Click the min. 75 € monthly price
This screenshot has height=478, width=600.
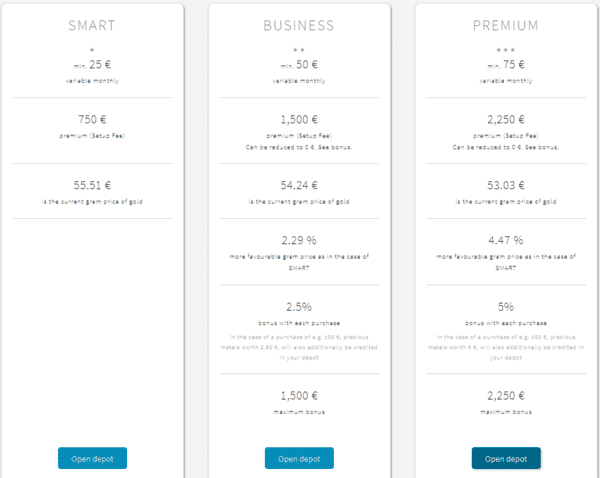(x=506, y=65)
